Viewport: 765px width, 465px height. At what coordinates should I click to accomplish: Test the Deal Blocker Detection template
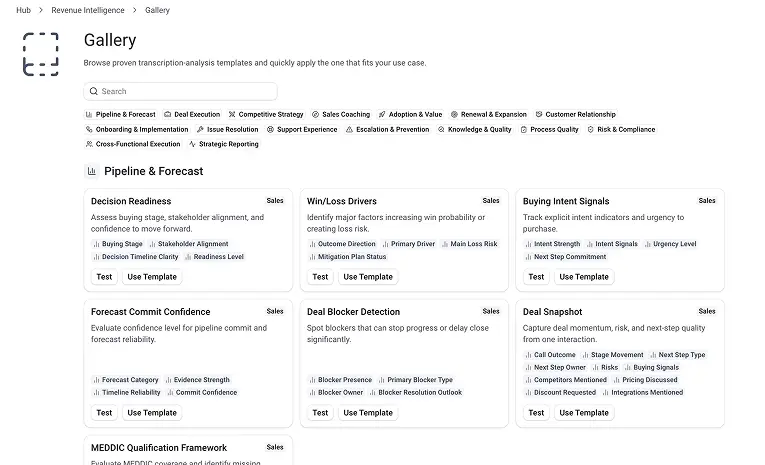[320, 413]
